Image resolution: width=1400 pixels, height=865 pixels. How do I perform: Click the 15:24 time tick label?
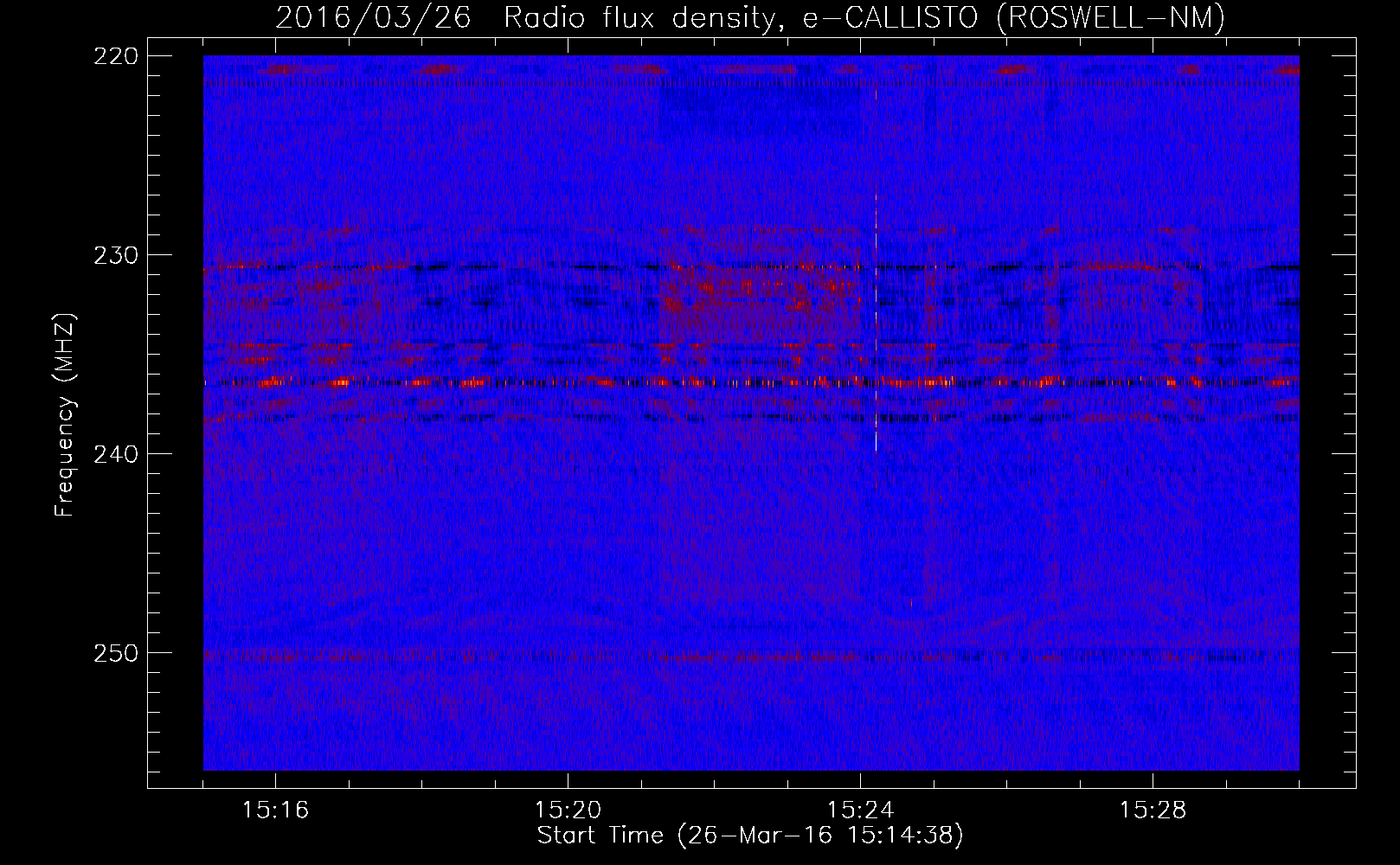(860, 810)
